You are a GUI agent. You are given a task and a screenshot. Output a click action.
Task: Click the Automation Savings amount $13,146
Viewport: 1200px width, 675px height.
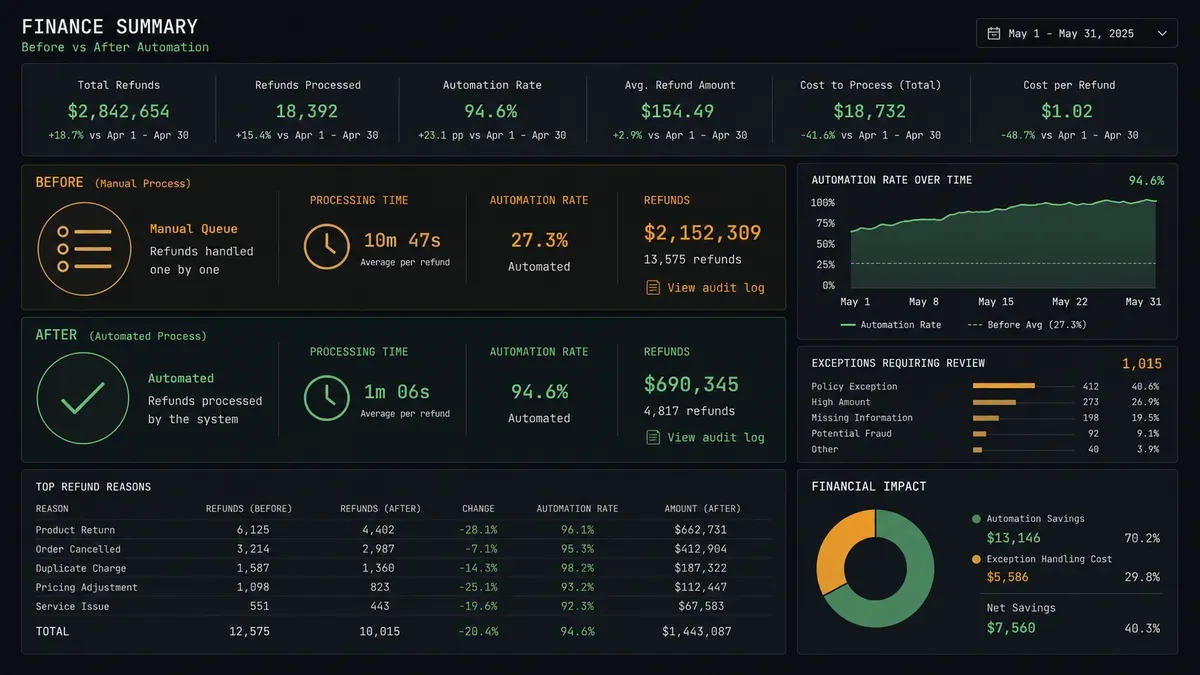coord(1014,538)
